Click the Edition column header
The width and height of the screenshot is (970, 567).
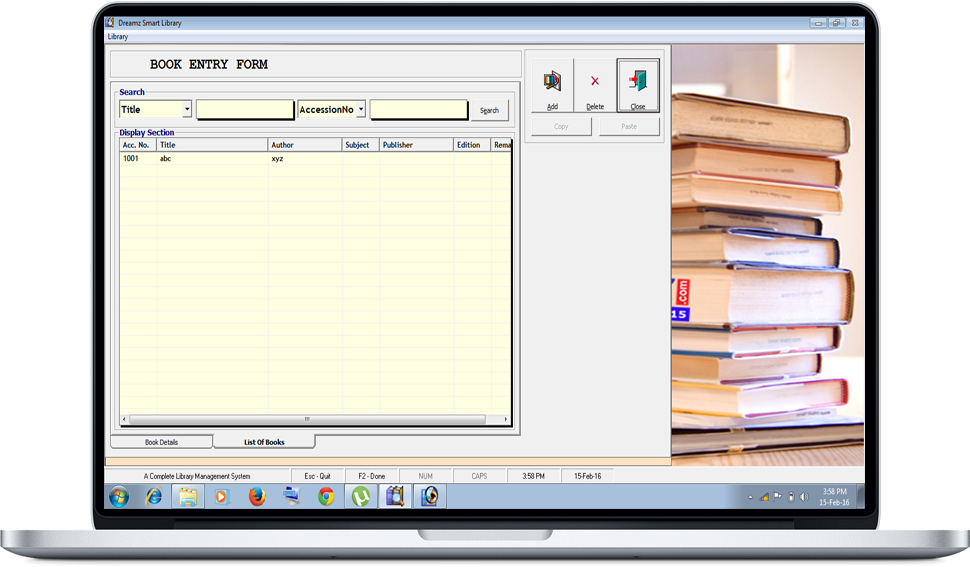[x=472, y=145]
